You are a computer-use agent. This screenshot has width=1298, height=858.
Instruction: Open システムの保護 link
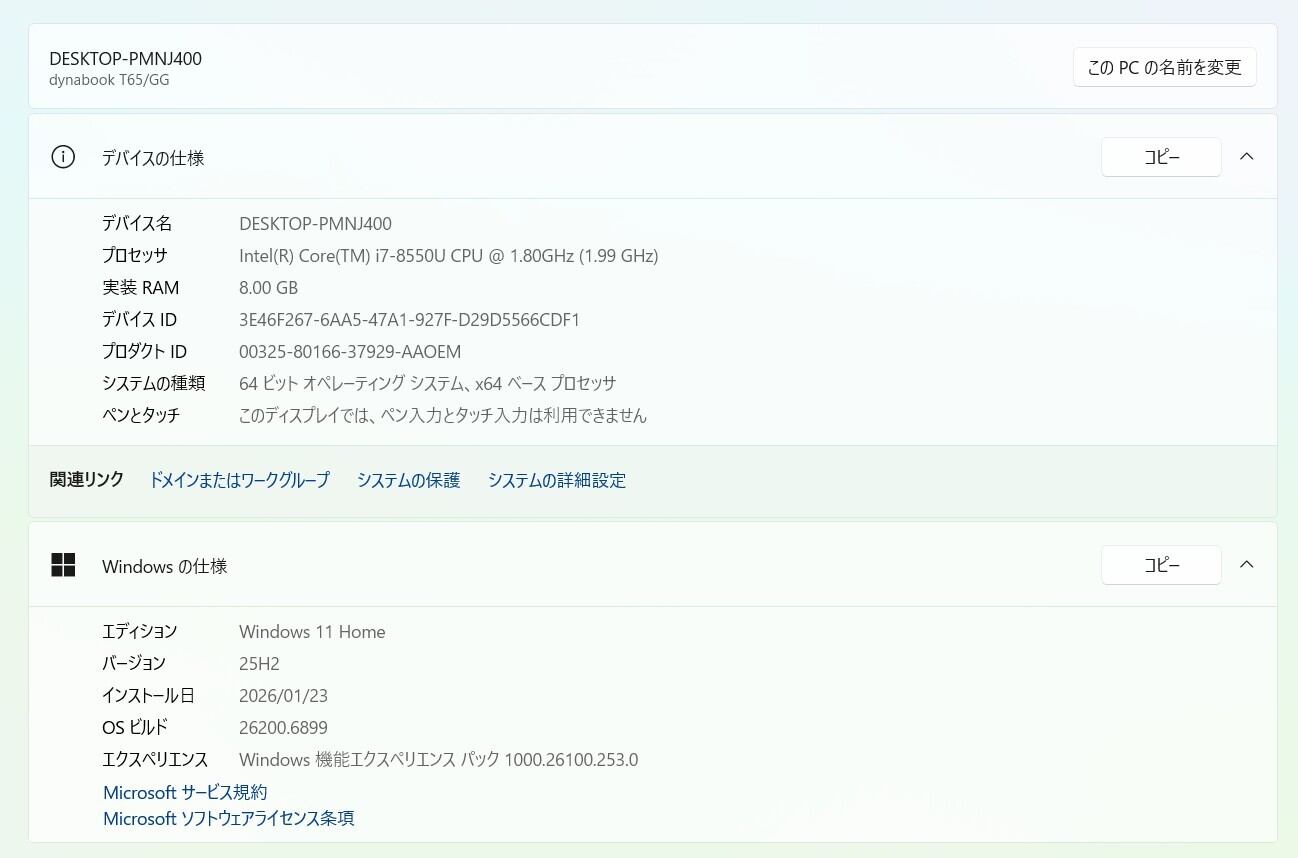point(408,480)
